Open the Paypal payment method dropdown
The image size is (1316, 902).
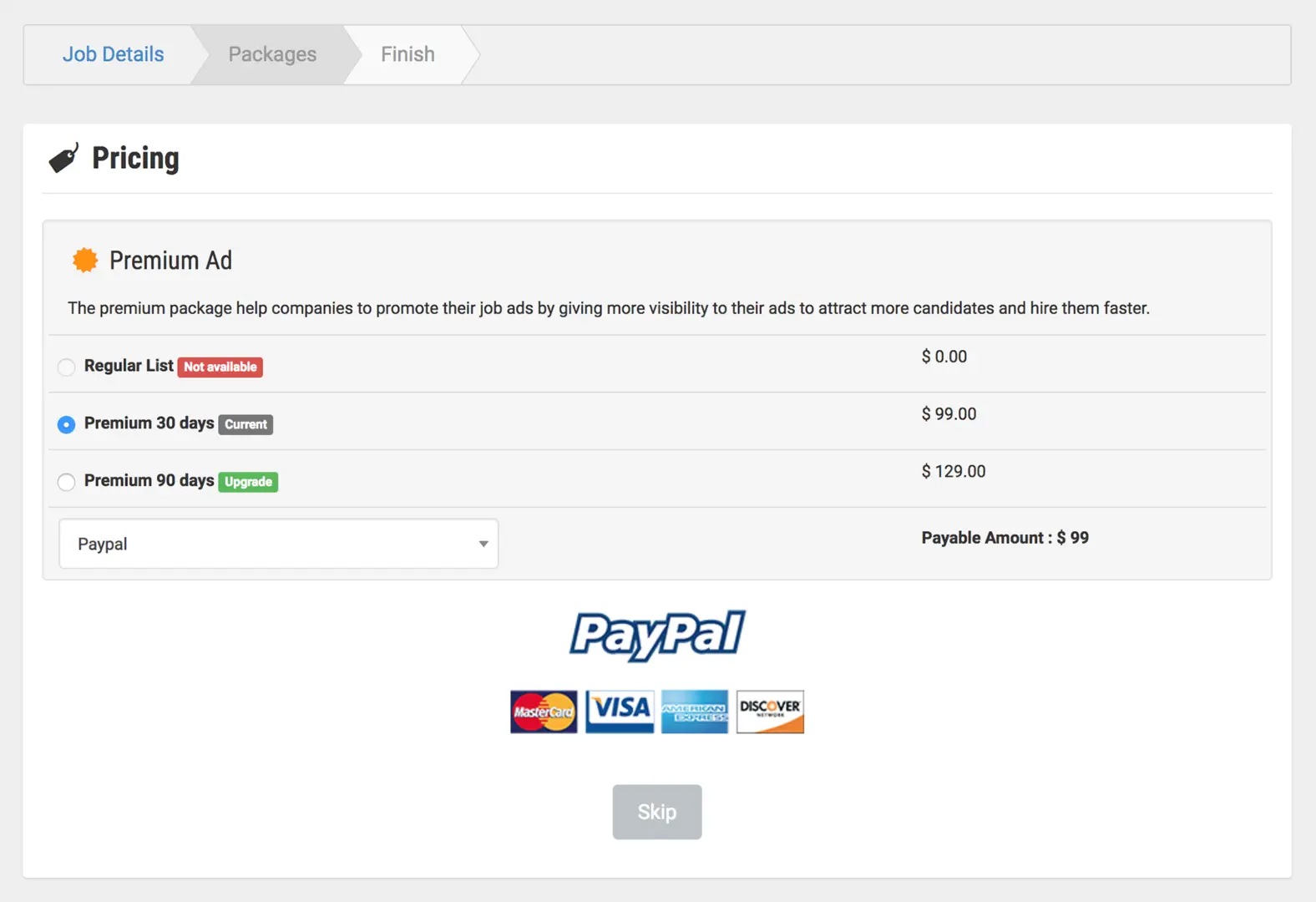(x=279, y=544)
